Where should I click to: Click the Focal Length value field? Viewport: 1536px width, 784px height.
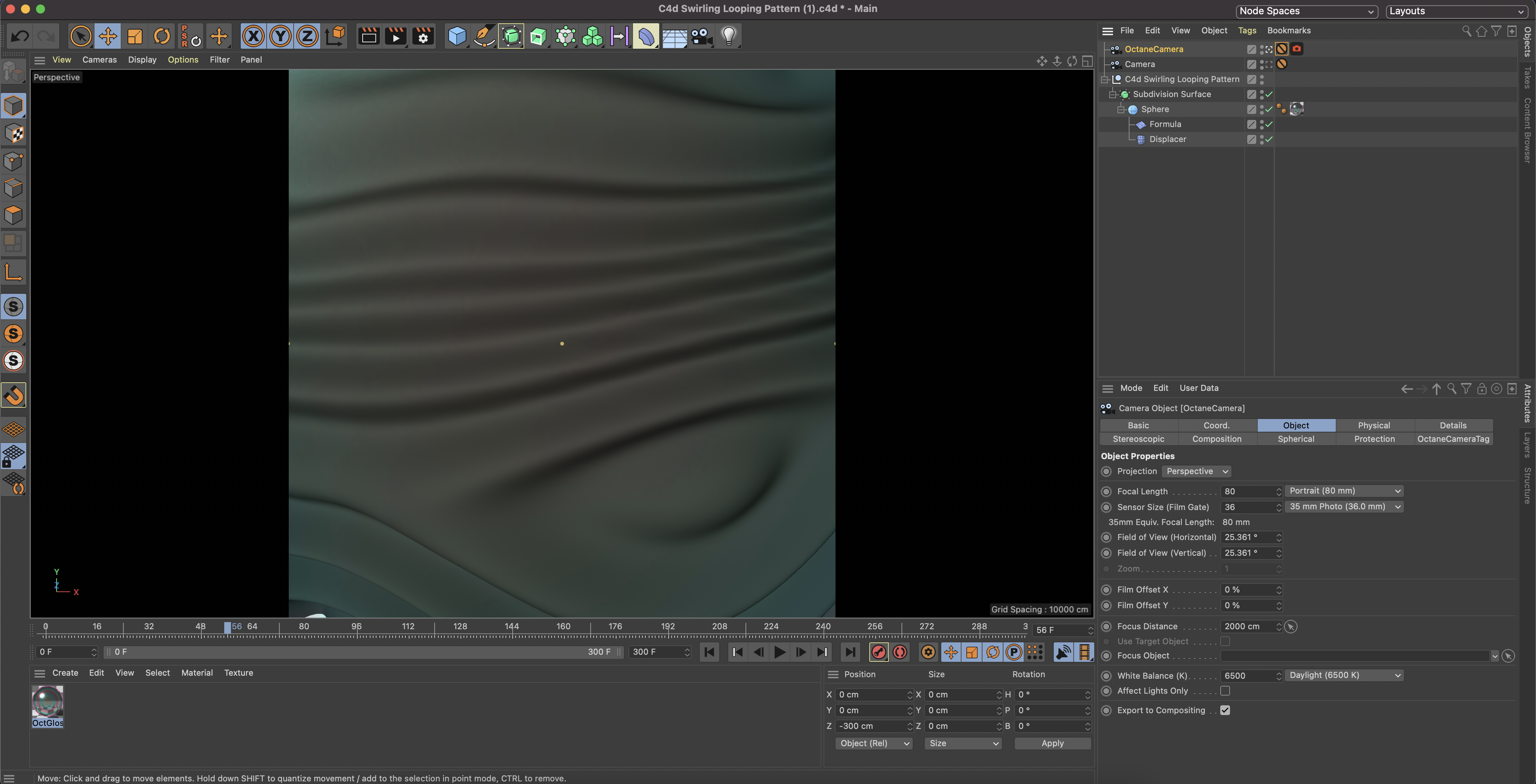click(1247, 491)
